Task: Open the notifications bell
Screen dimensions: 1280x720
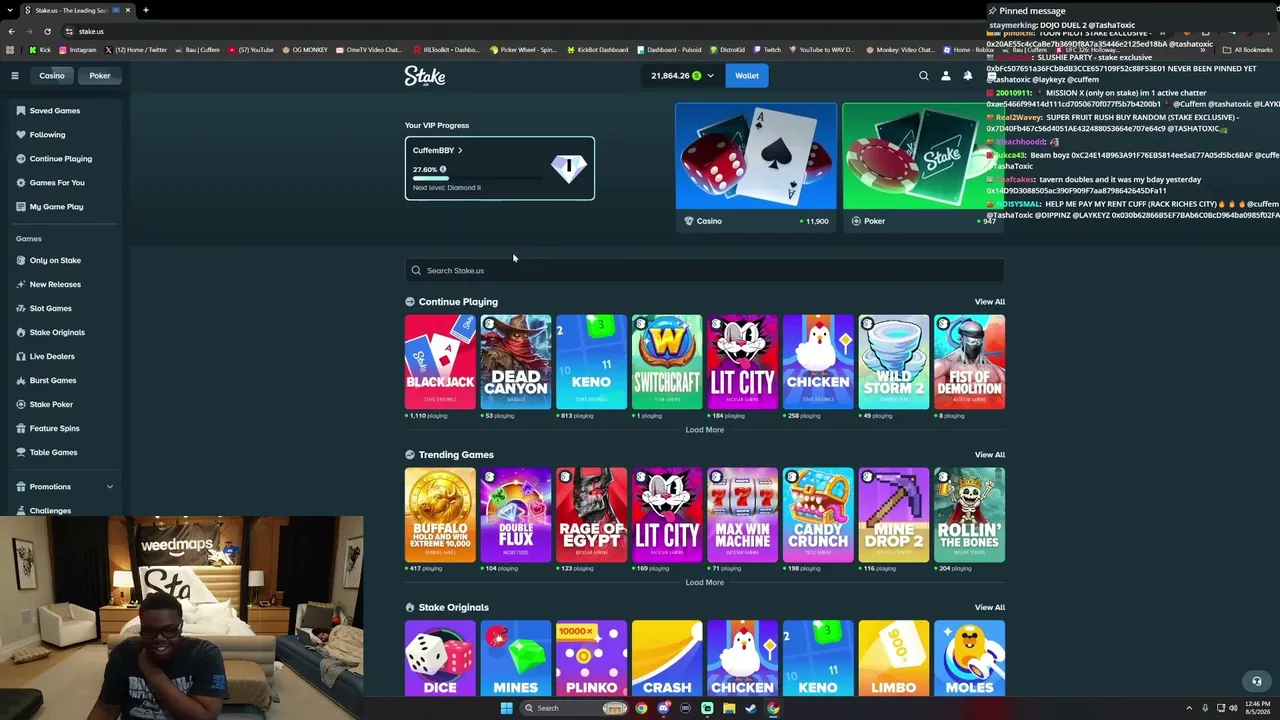Action: pos(968,76)
